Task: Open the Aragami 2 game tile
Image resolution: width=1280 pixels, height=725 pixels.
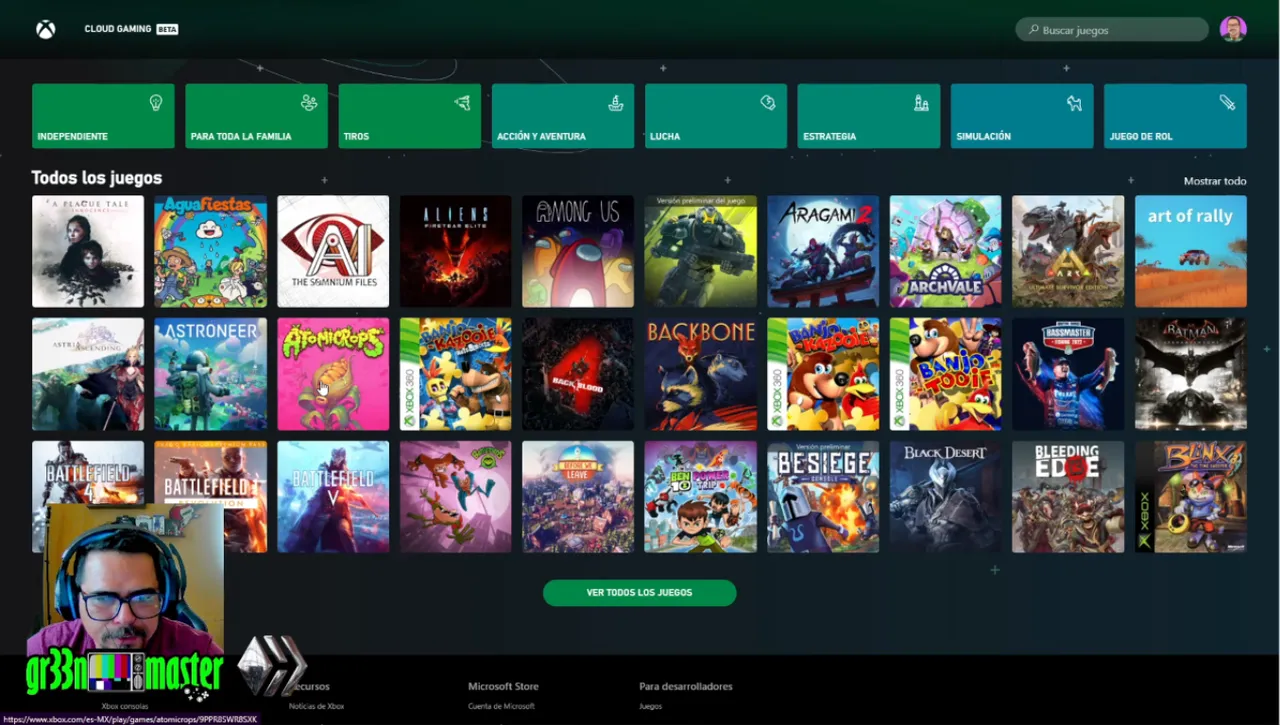Action: pos(823,251)
